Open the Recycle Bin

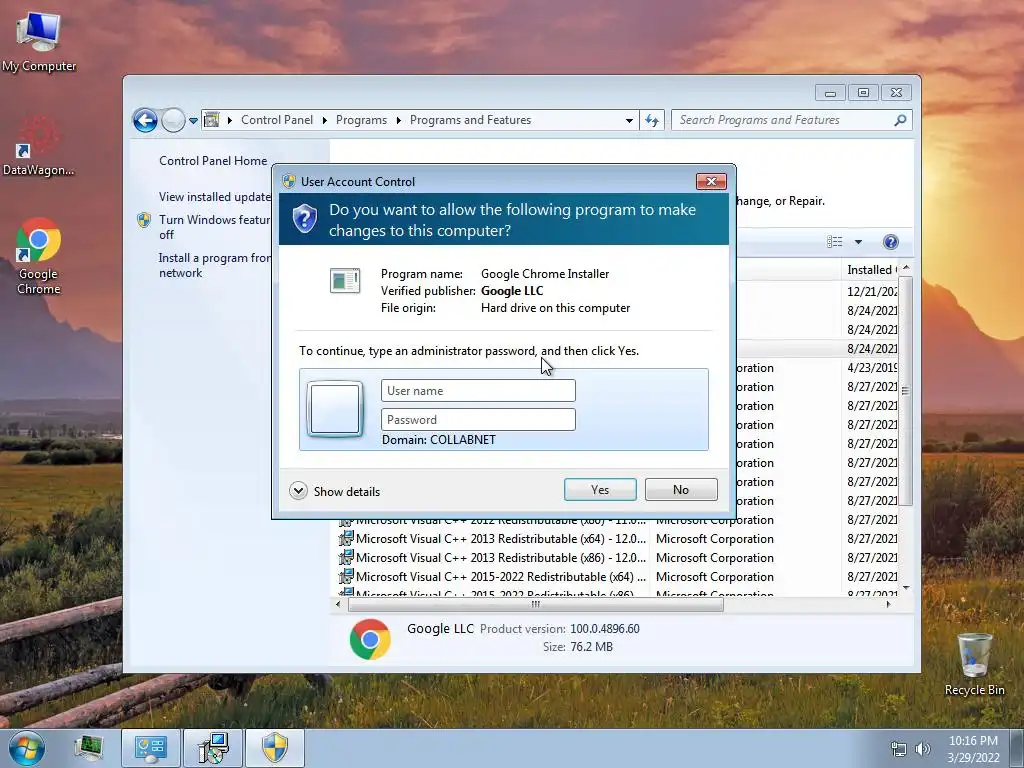pos(974,664)
